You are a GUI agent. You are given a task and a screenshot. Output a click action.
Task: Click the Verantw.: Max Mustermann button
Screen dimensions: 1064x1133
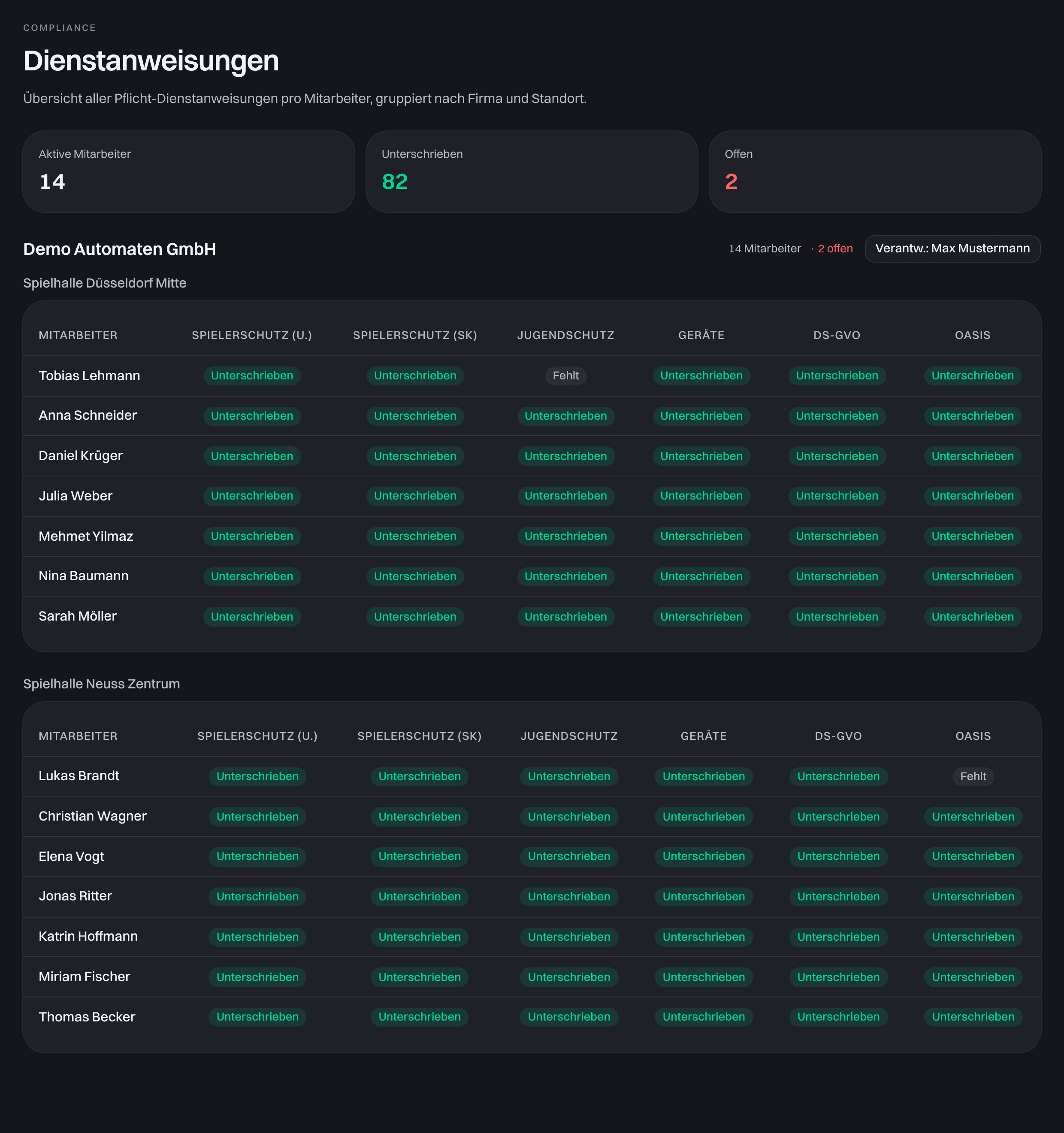pos(952,248)
